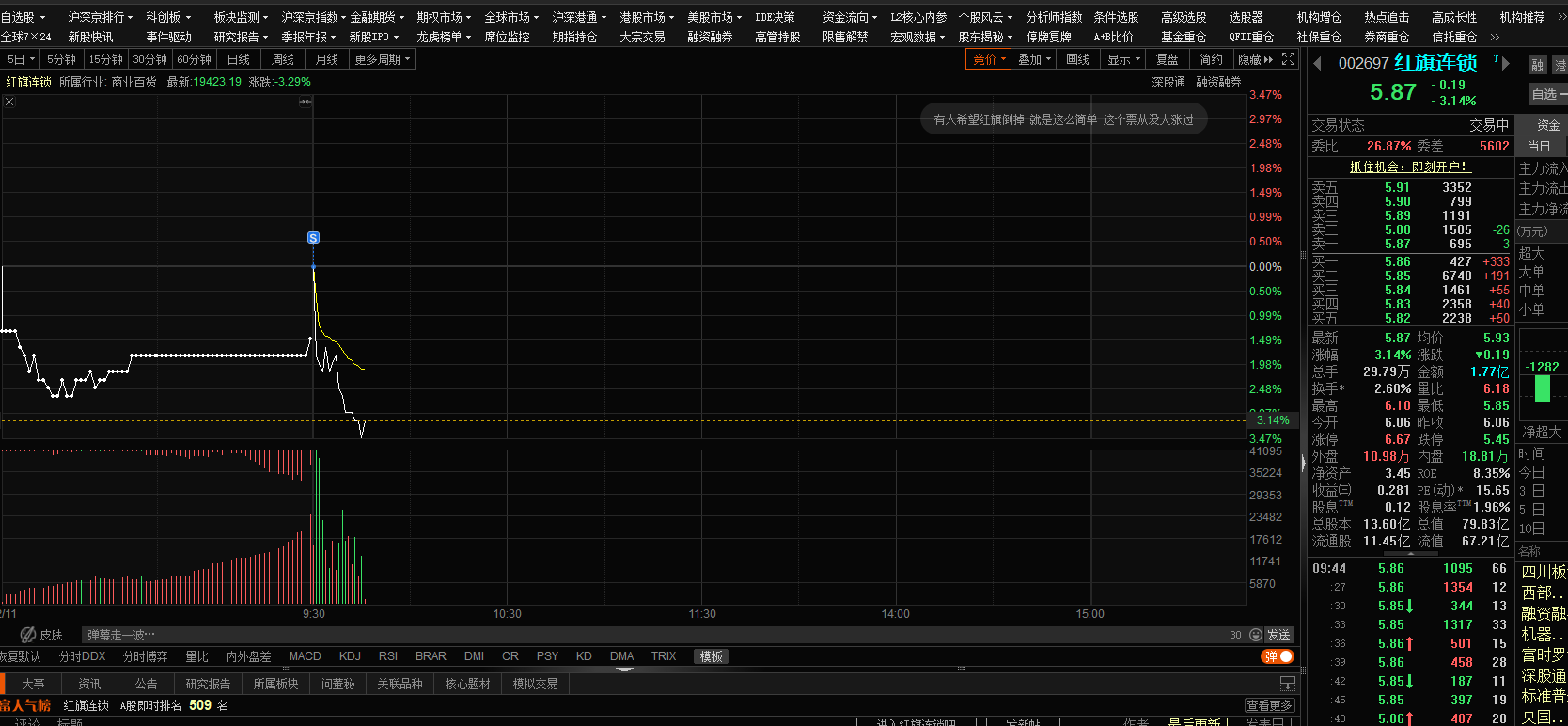The height and width of the screenshot is (726, 1568).
Task: Switch to the 核心题材 tab
Action: 467,684
